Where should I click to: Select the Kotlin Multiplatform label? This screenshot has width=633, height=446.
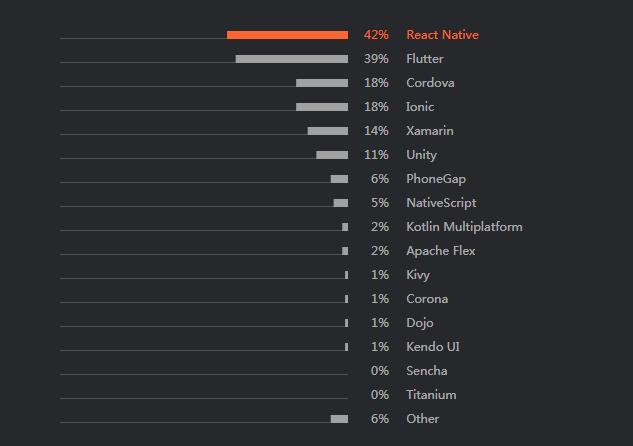464,227
